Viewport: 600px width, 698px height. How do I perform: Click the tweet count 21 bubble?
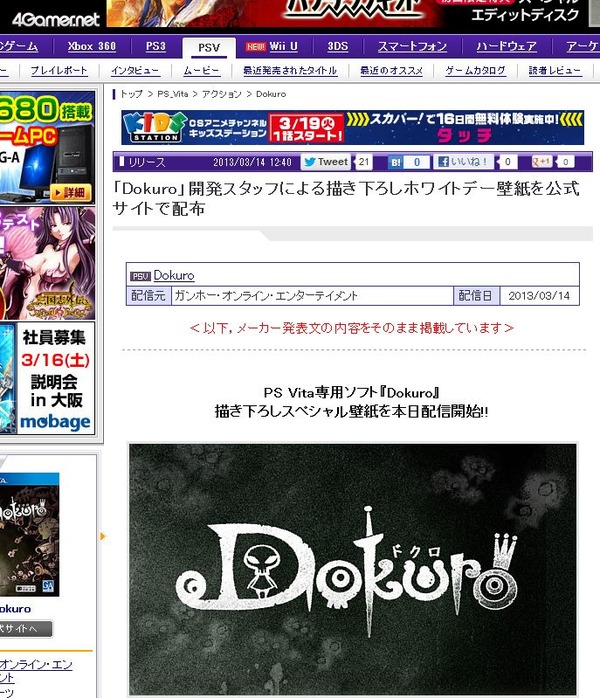click(363, 162)
